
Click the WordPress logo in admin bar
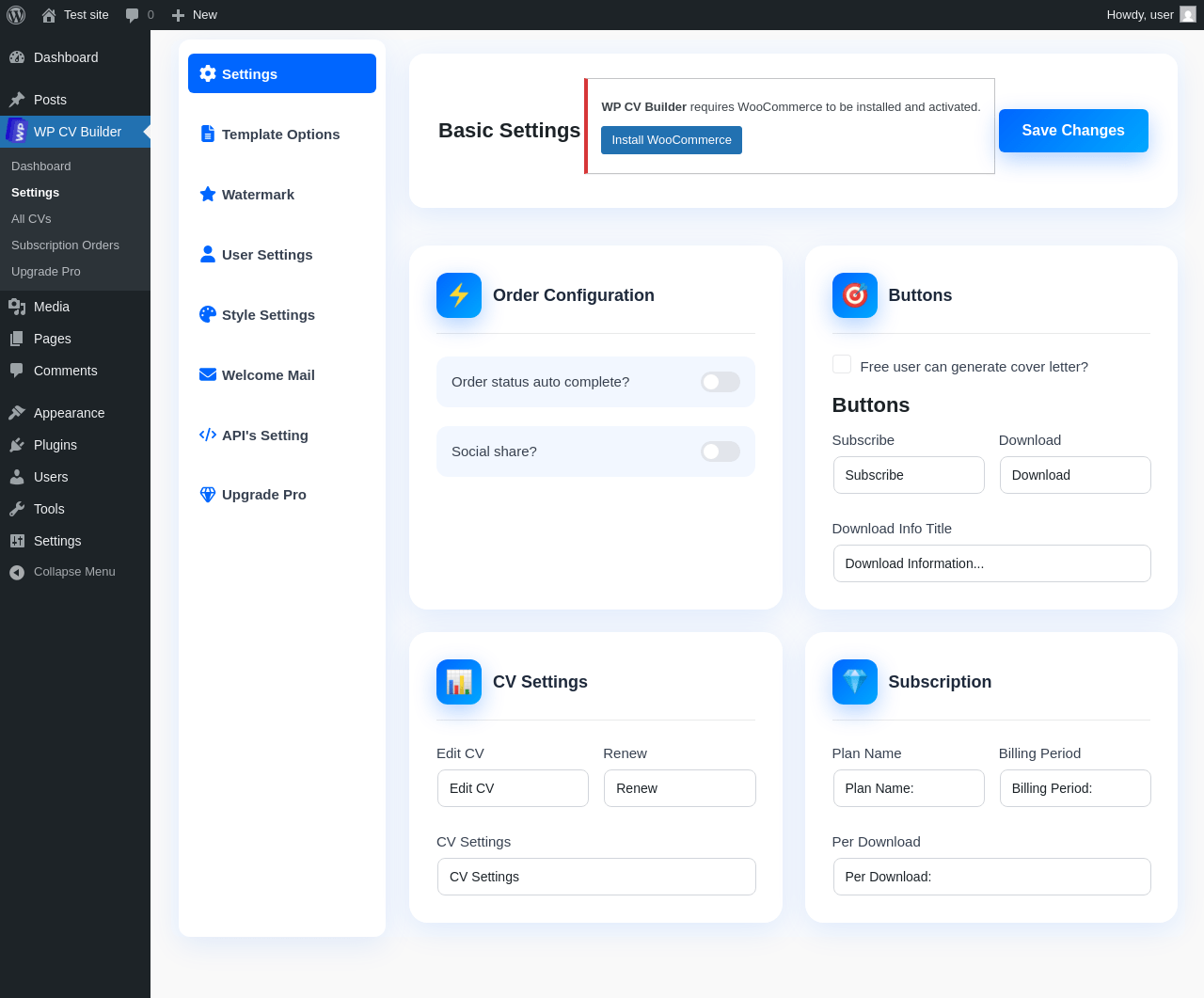point(16,15)
